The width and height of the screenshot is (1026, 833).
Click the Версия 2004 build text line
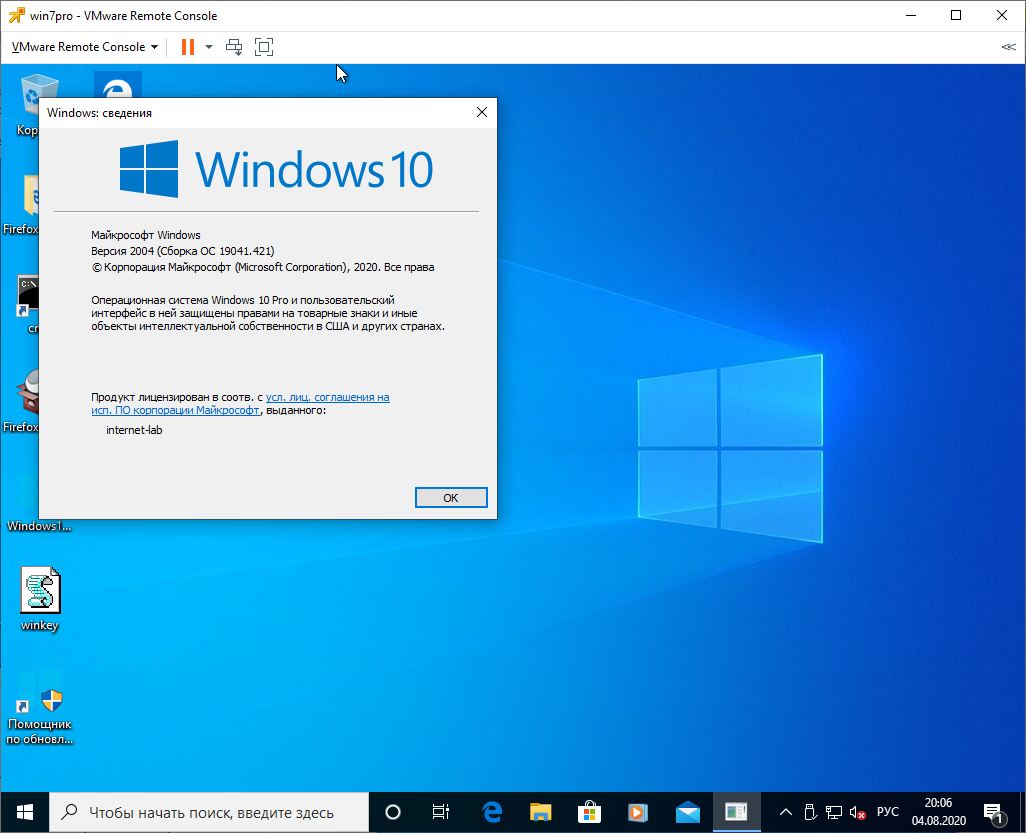(x=183, y=251)
